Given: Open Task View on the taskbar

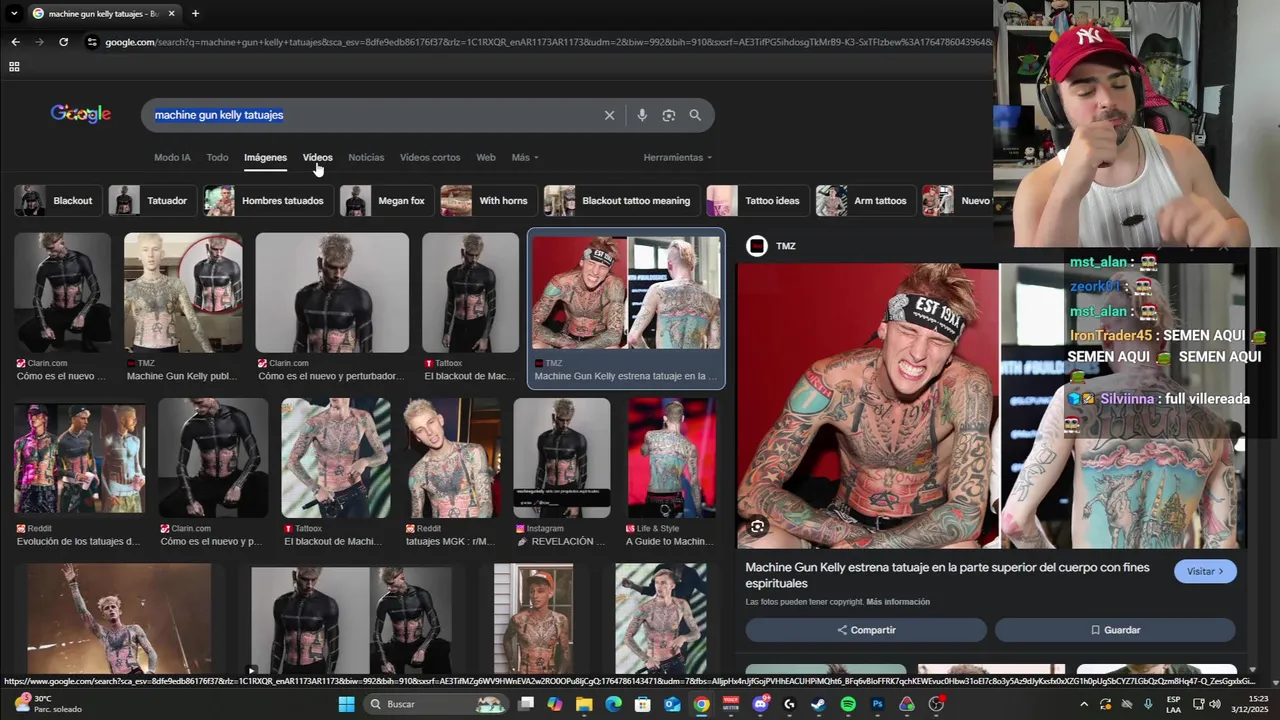Looking at the screenshot, I should coord(526,704).
